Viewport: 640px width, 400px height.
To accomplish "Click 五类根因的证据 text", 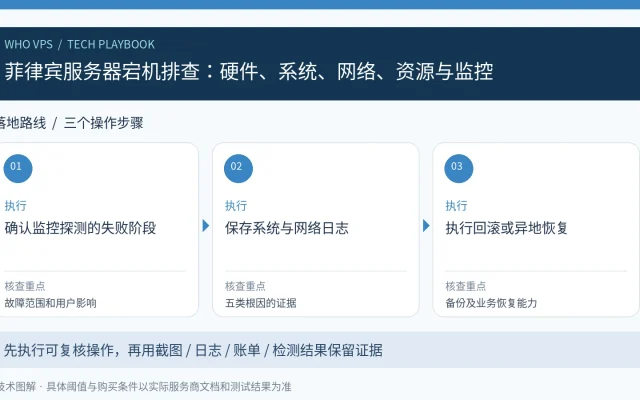I will click(261, 303).
